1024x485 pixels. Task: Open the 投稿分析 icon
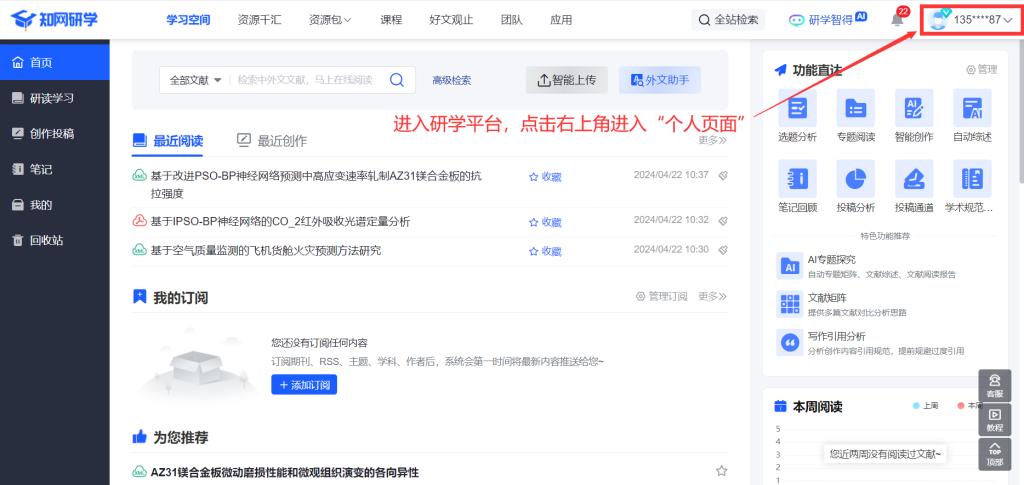[x=855, y=179]
